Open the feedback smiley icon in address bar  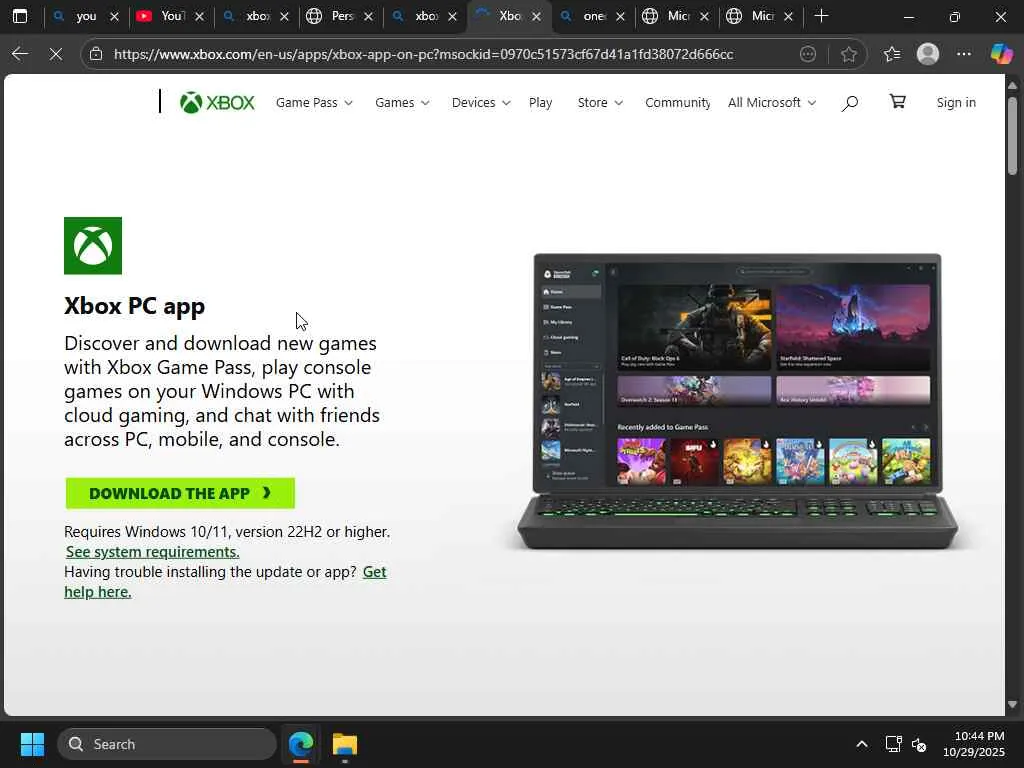tap(808, 54)
